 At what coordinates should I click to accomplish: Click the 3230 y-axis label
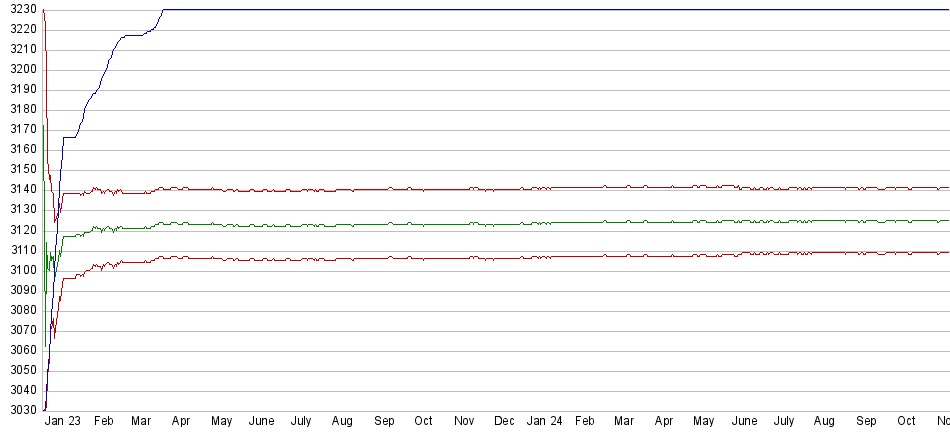pyautogui.click(x=19, y=9)
